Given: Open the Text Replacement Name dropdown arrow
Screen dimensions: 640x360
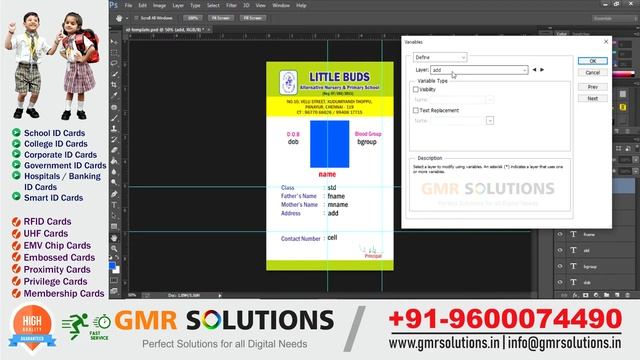Looking at the screenshot, I should pyautogui.click(x=490, y=120).
